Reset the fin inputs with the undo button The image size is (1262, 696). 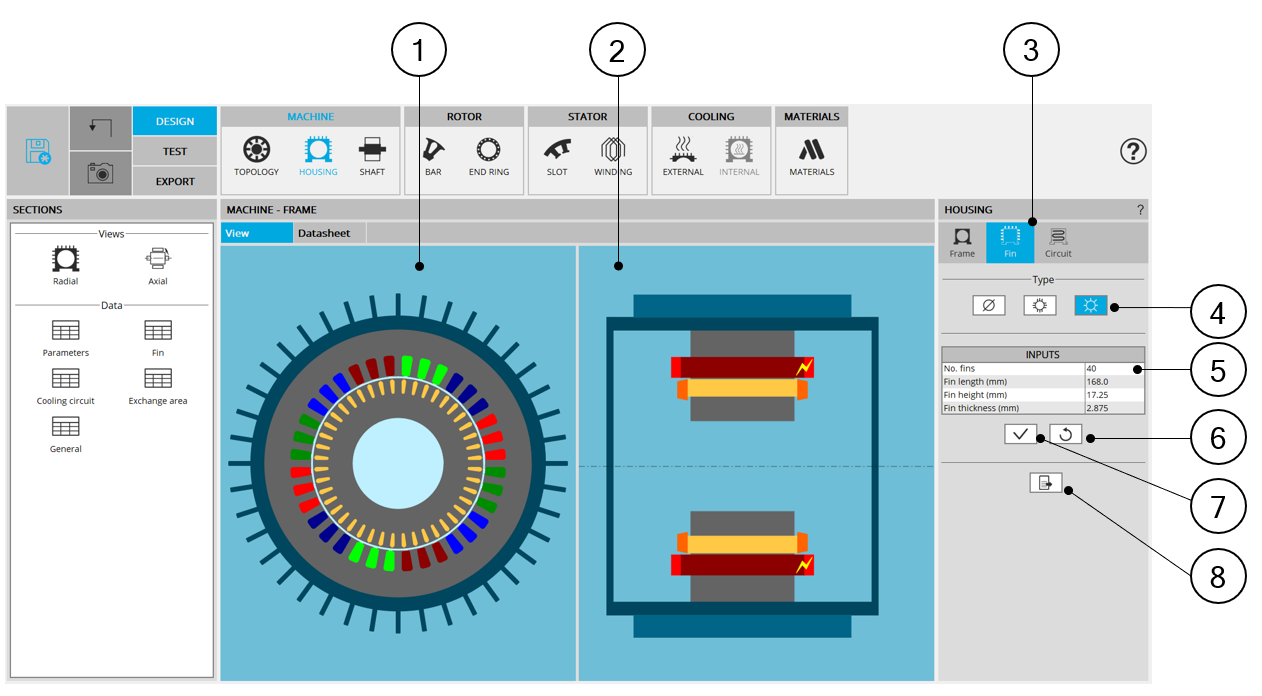click(x=1066, y=434)
